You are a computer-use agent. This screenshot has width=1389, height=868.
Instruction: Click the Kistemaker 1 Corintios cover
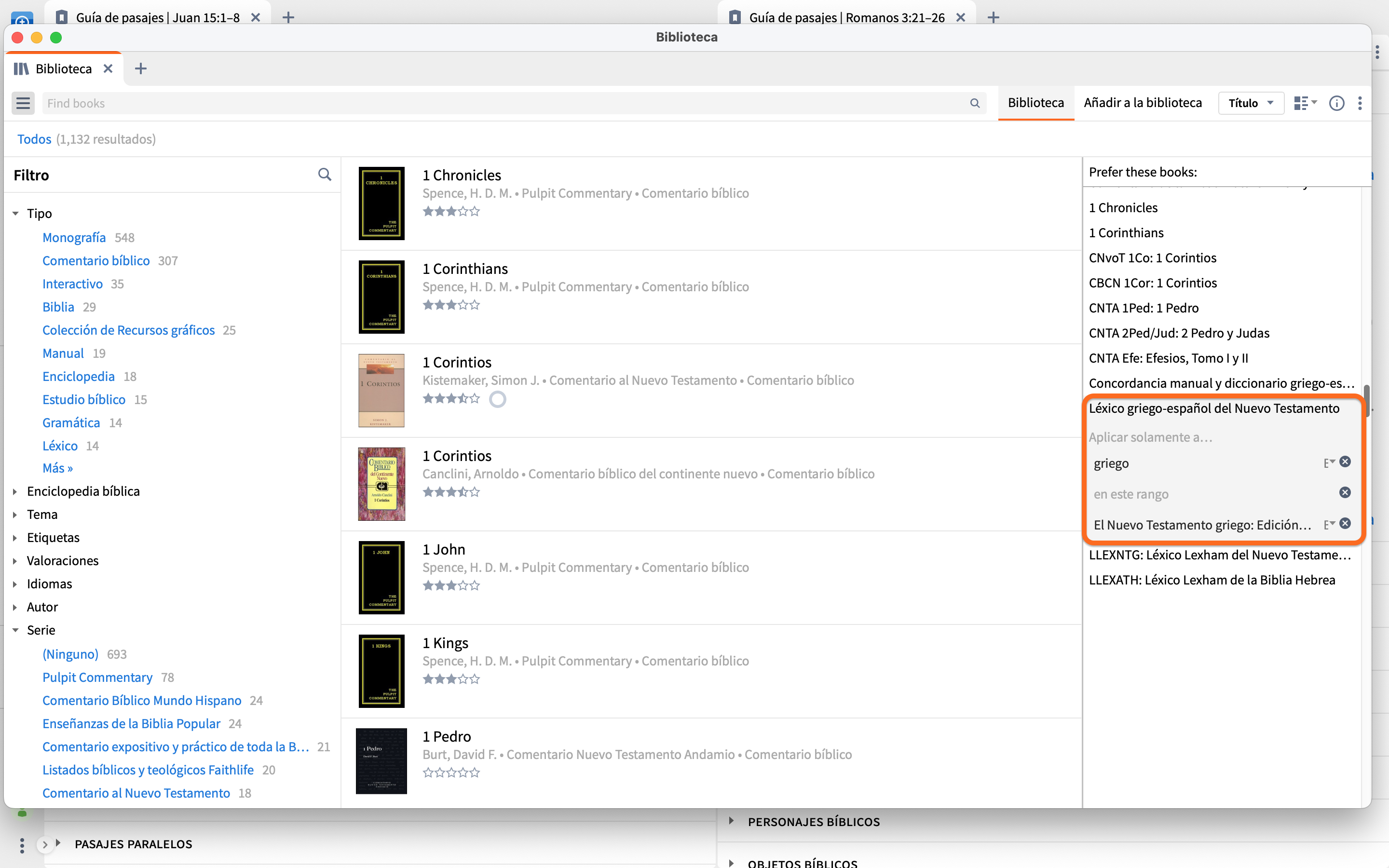point(381,391)
